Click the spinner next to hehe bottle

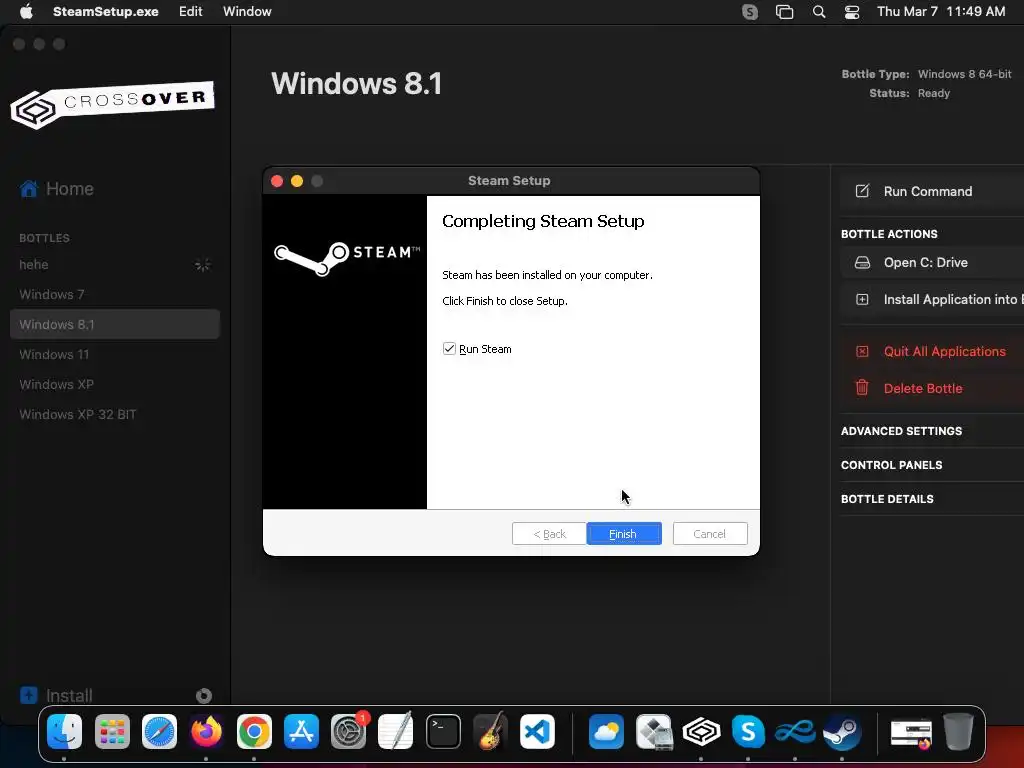(203, 264)
